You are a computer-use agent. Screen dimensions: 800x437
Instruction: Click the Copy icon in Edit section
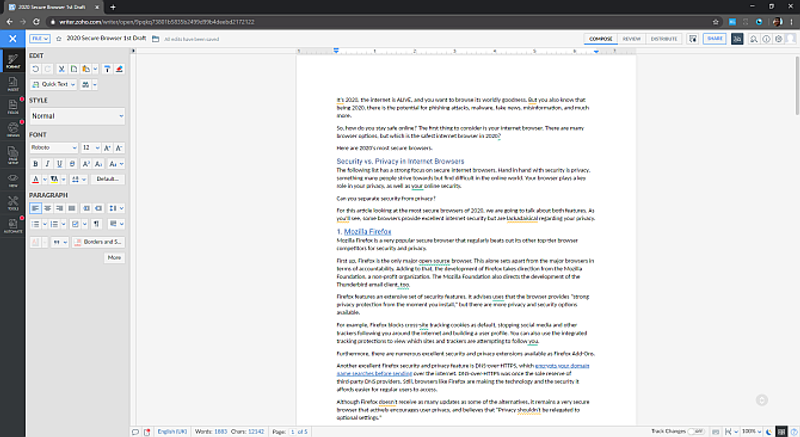pos(74,69)
